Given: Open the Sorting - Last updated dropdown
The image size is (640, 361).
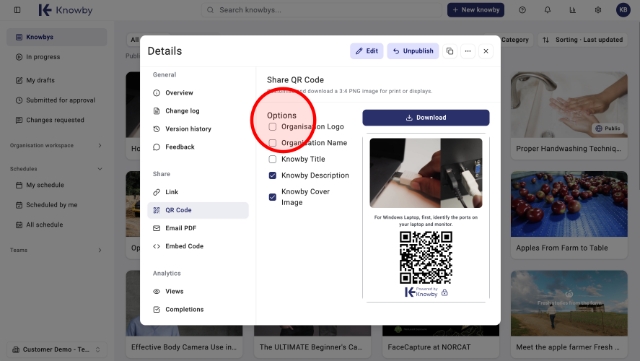Looking at the screenshot, I should tap(582, 40).
